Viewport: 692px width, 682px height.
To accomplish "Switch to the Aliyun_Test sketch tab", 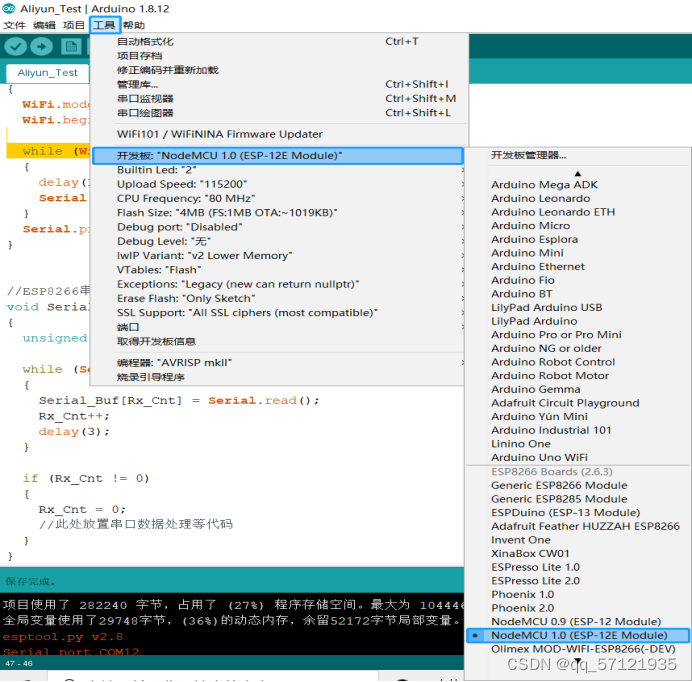I will 47,73.
